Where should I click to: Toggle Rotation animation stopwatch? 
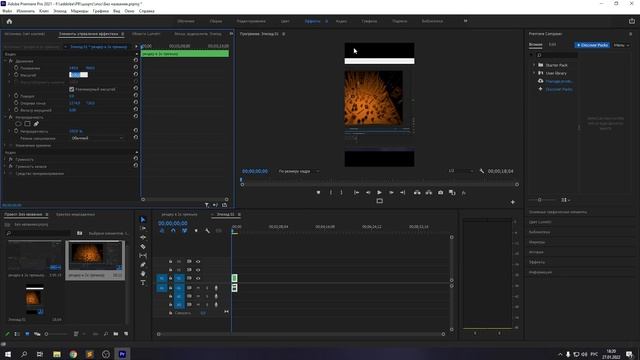16,96
